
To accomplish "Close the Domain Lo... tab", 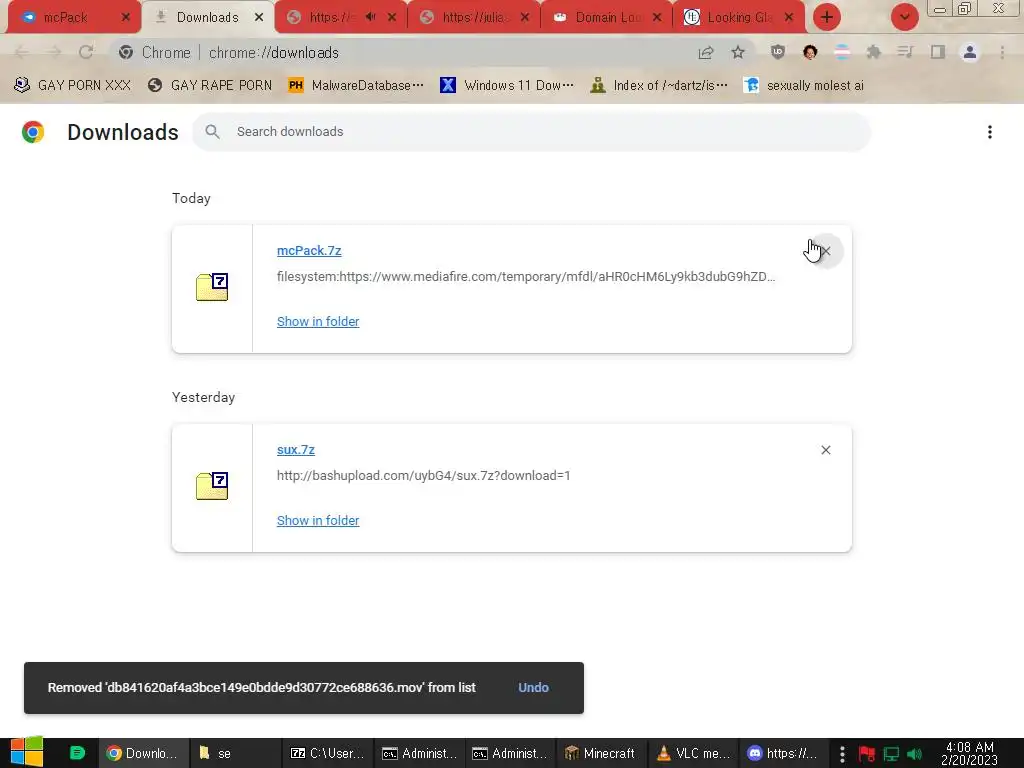I will click(x=657, y=17).
